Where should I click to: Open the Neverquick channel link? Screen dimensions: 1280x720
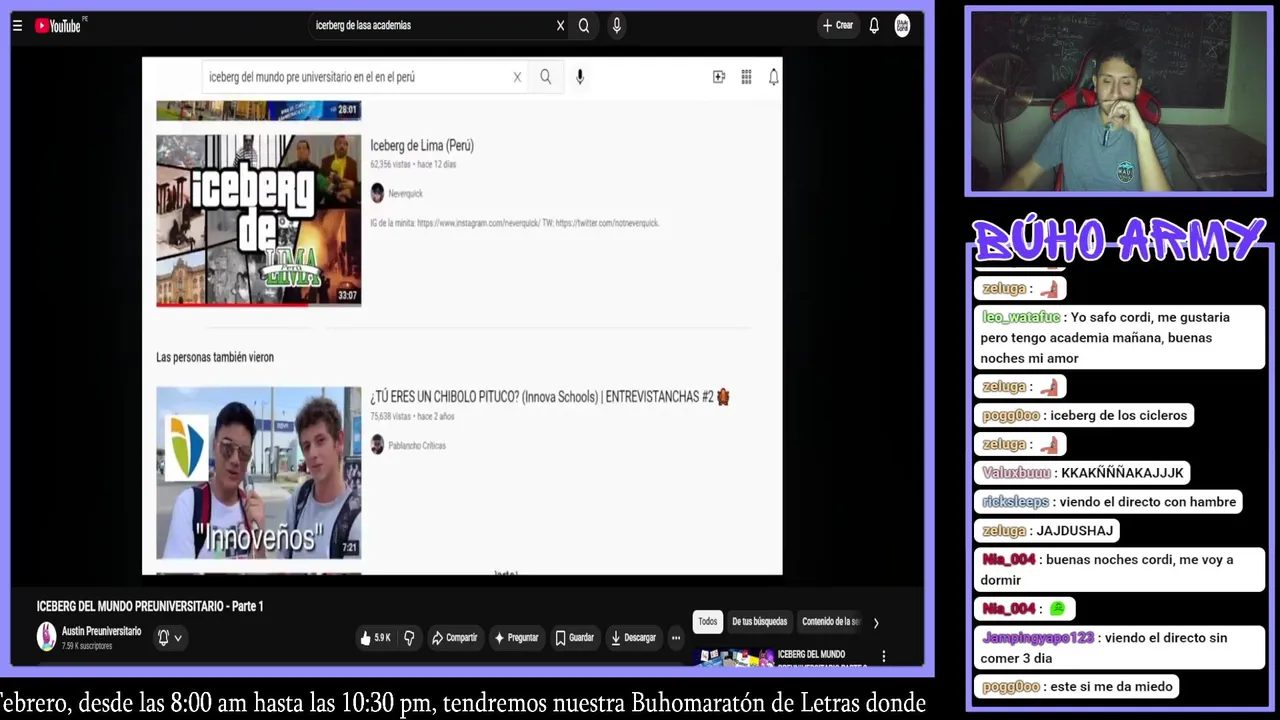[x=405, y=193]
